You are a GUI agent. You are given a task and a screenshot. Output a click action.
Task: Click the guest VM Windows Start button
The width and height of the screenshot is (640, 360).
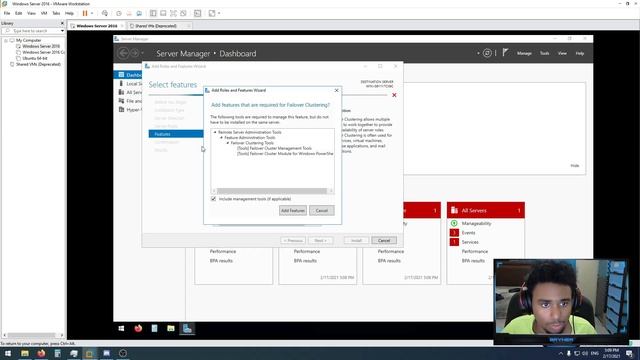[121, 329]
